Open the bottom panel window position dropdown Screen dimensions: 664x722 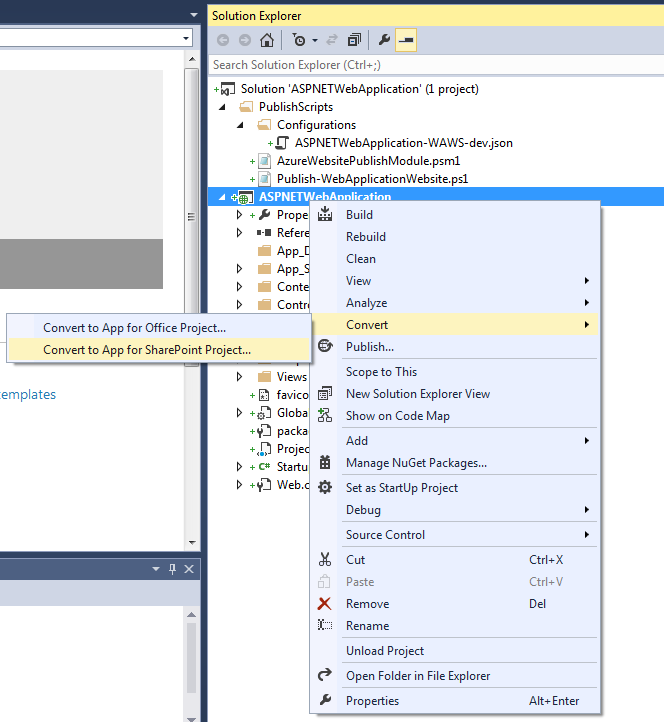156,569
